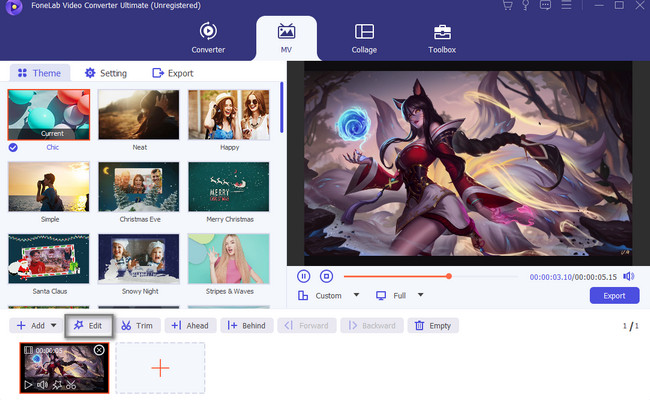Open clip effects via thumbnail star icon
This screenshot has height=400, width=650.
57,385
